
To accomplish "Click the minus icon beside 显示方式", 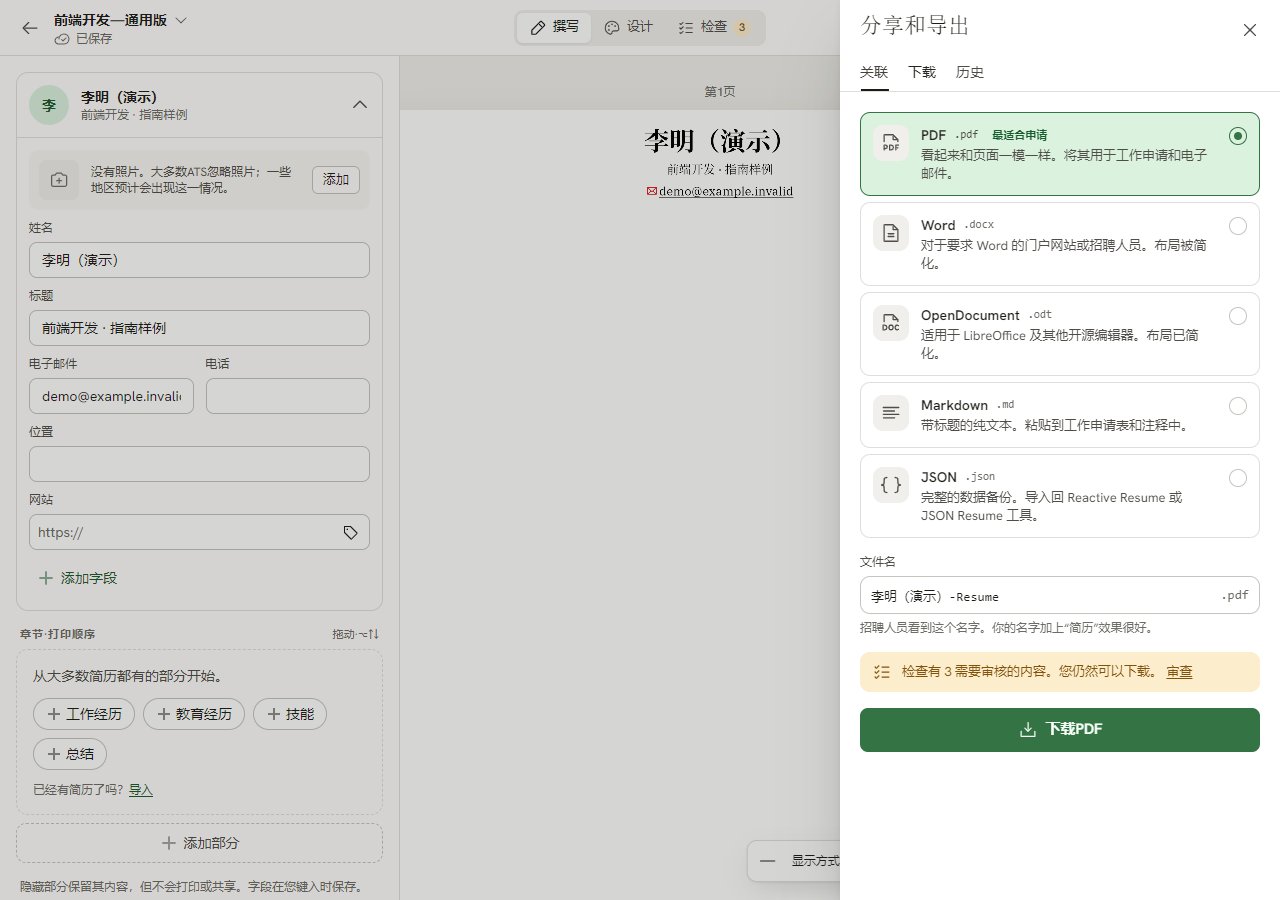I will 767,861.
